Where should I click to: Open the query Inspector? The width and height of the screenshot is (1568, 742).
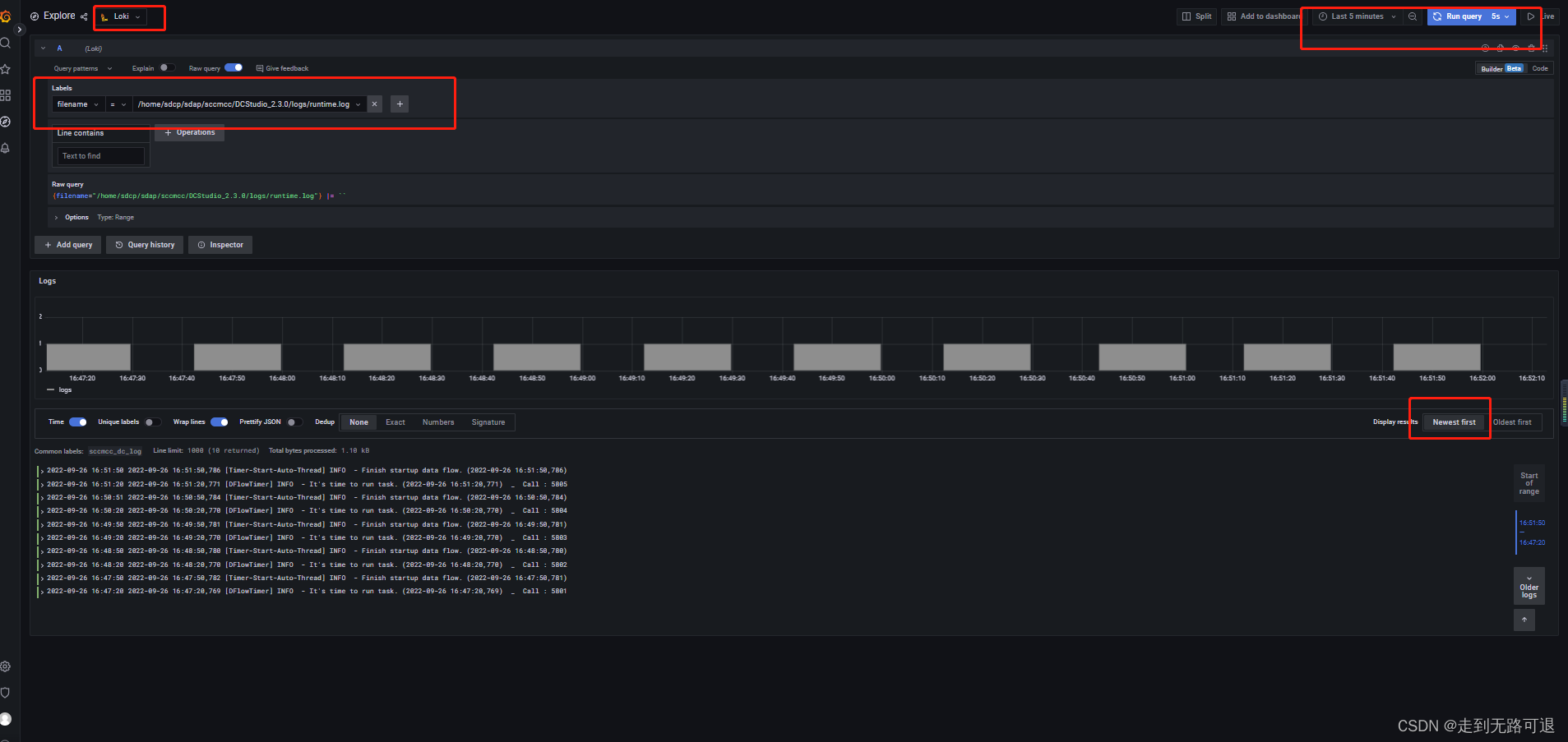point(220,245)
